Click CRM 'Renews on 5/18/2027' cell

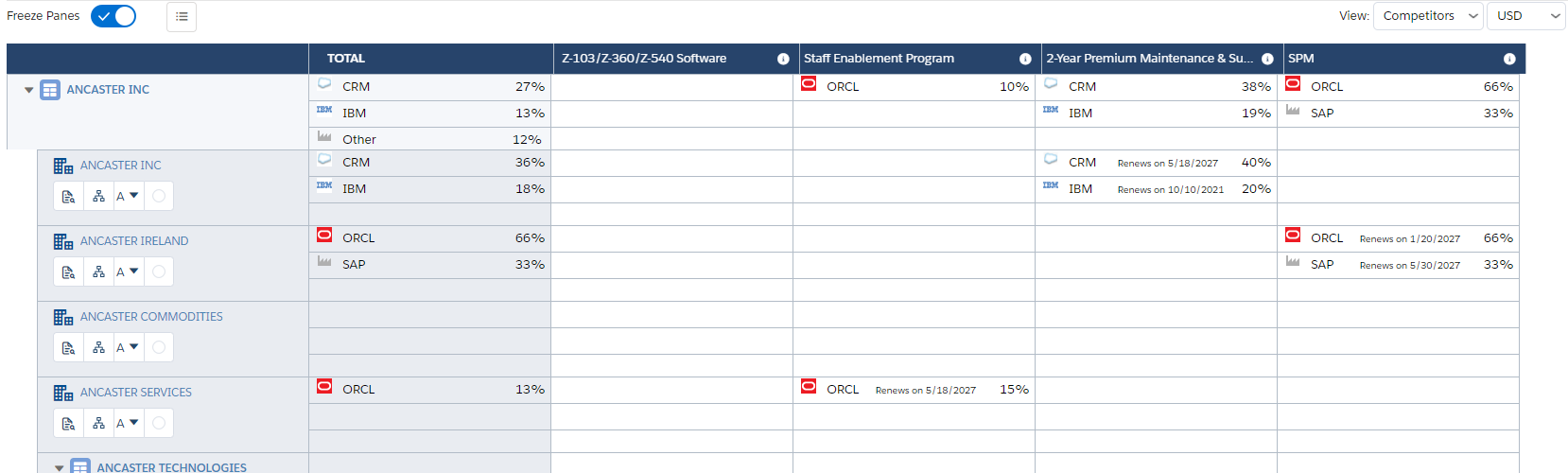click(x=1157, y=163)
